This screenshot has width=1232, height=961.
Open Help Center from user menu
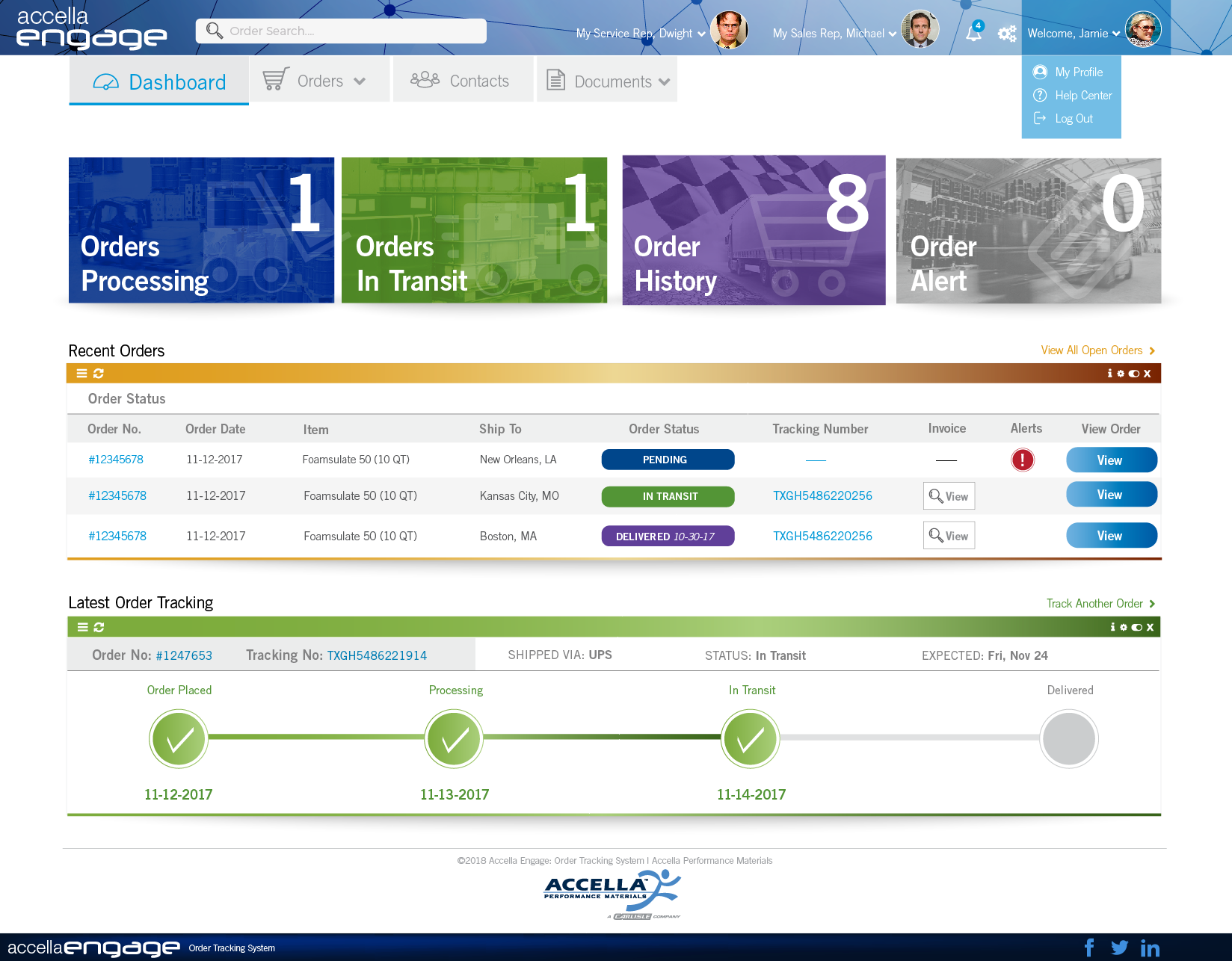(x=1073, y=96)
